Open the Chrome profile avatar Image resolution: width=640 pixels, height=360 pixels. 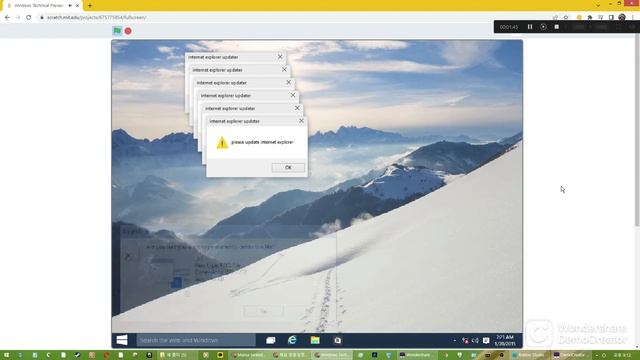pyautogui.click(x=622, y=18)
